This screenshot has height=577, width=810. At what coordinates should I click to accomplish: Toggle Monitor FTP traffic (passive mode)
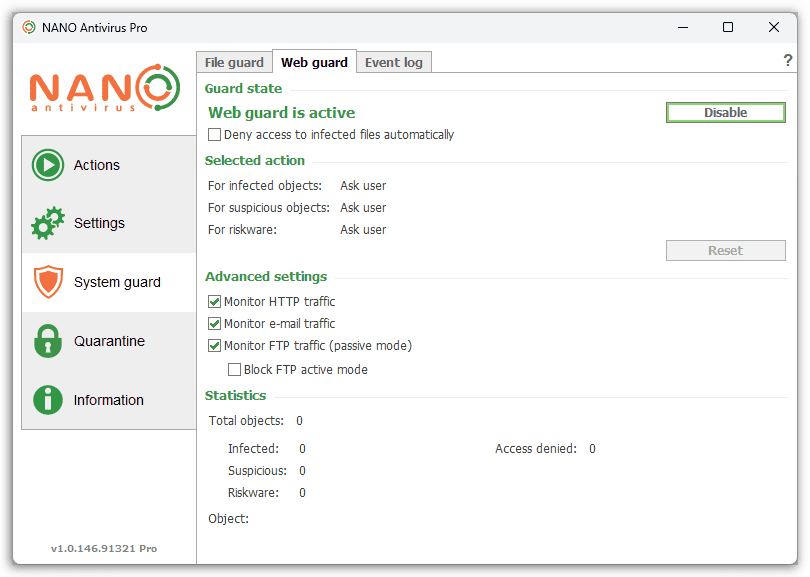pyautogui.click(x=214, y=346)
